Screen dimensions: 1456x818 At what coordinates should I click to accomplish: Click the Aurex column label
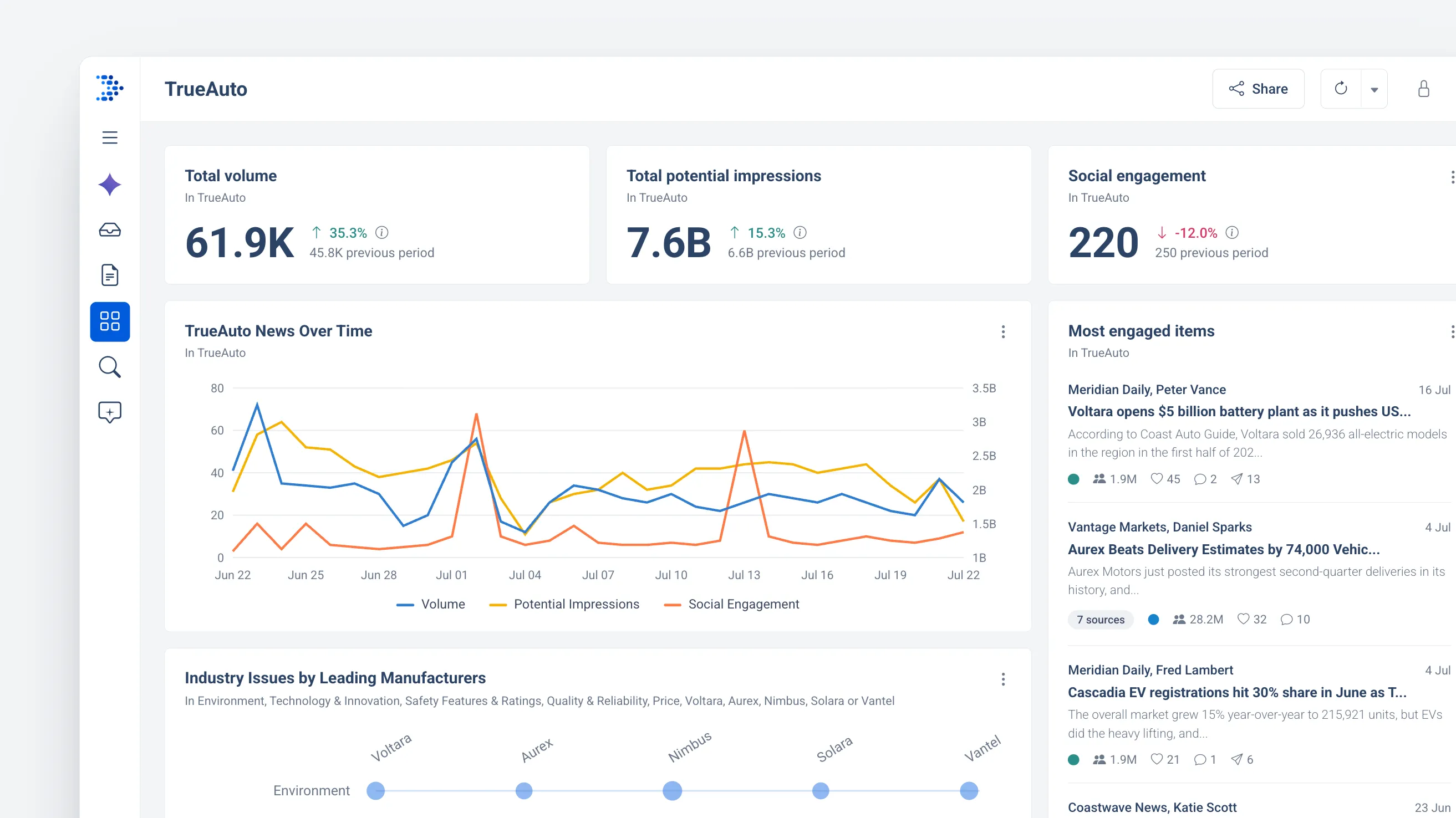tap(537, 750)
